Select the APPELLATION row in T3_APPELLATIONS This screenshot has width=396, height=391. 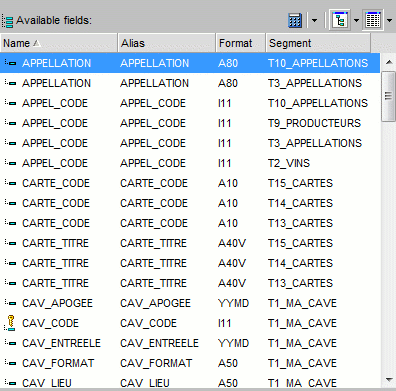point(190,83)
